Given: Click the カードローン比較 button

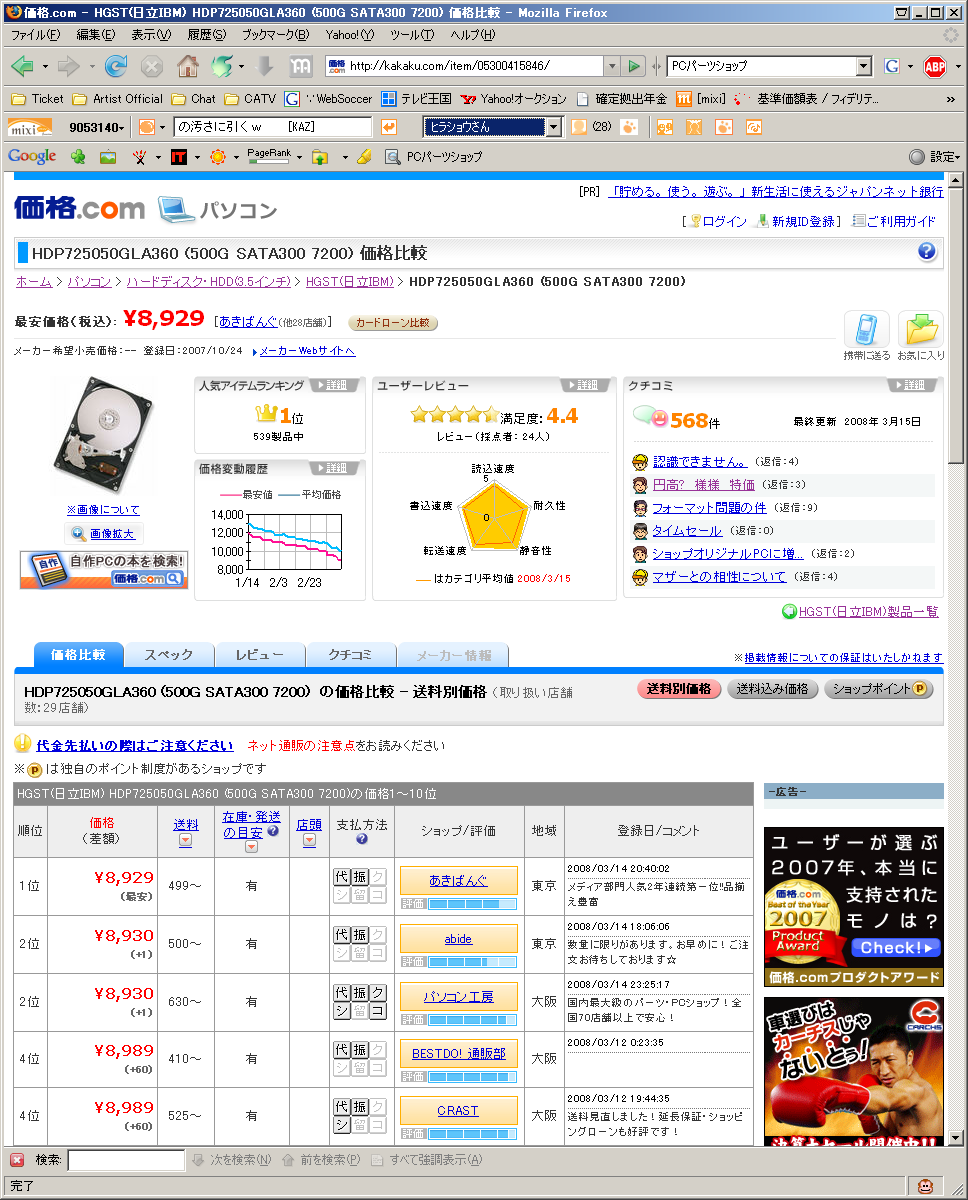Looking at the screenshot, I should [393, 323].
